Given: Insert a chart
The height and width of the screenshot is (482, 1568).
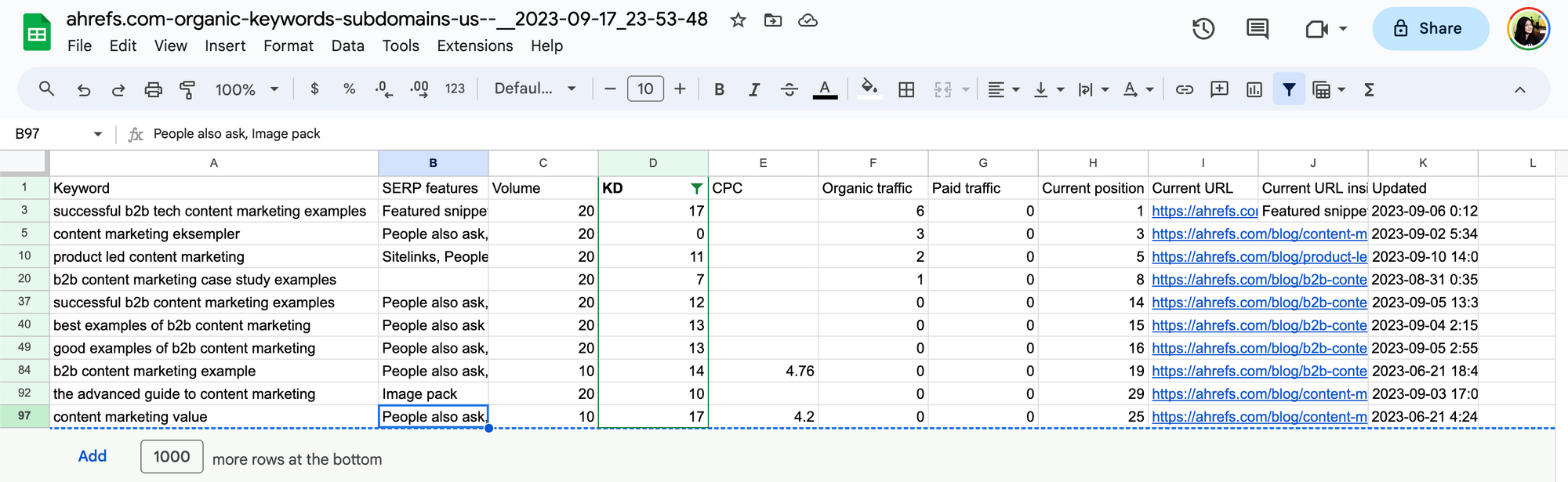Looking at the screenshot, I should click(1254, 89).
